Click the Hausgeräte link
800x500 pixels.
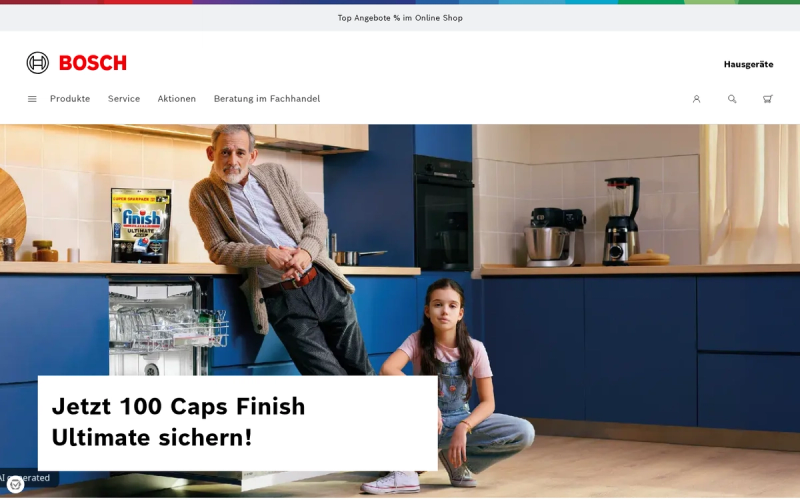(x=748, y=64)
